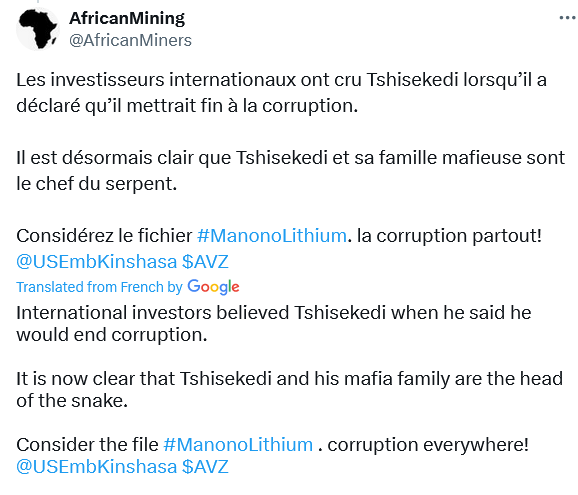Click the 'famille mafieuse' French paragraph
578x495 pixels.
(x=290, y=171)
